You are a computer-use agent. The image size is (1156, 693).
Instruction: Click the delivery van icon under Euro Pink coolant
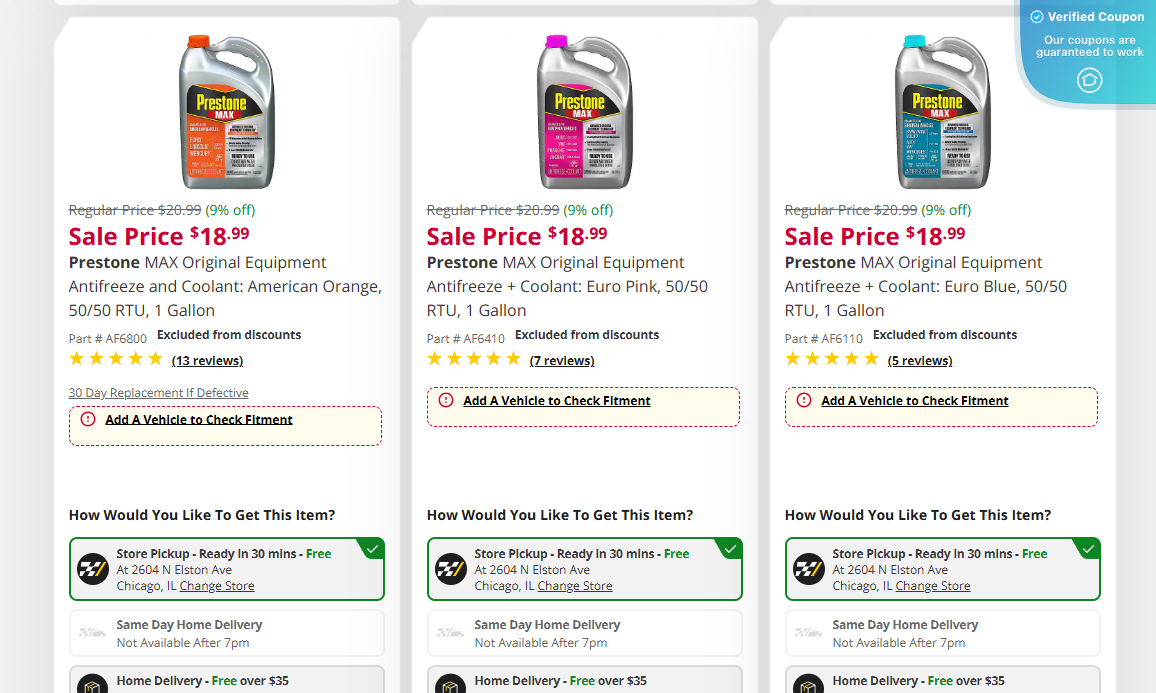(448, 630)
